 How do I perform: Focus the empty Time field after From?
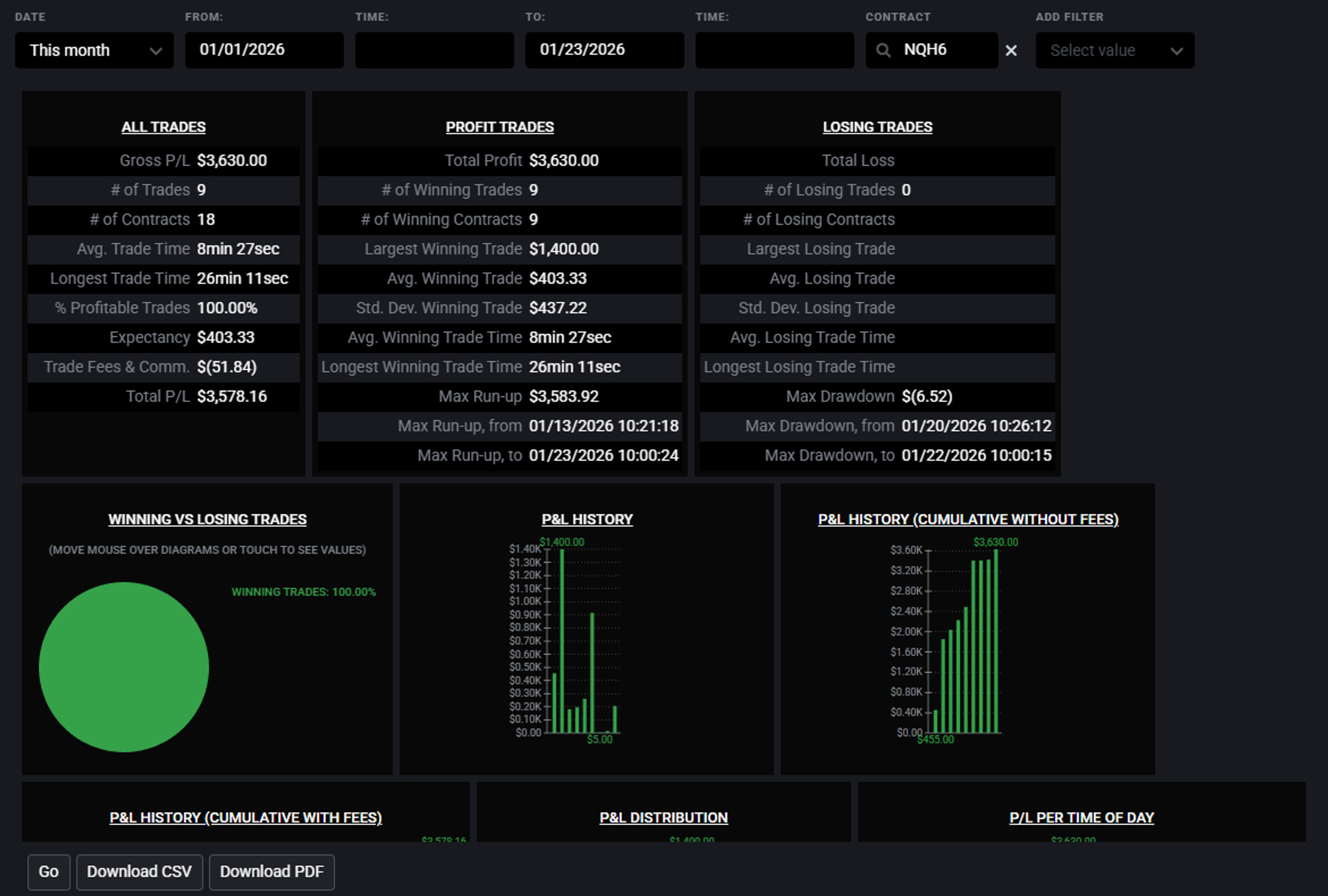(434, 50)
